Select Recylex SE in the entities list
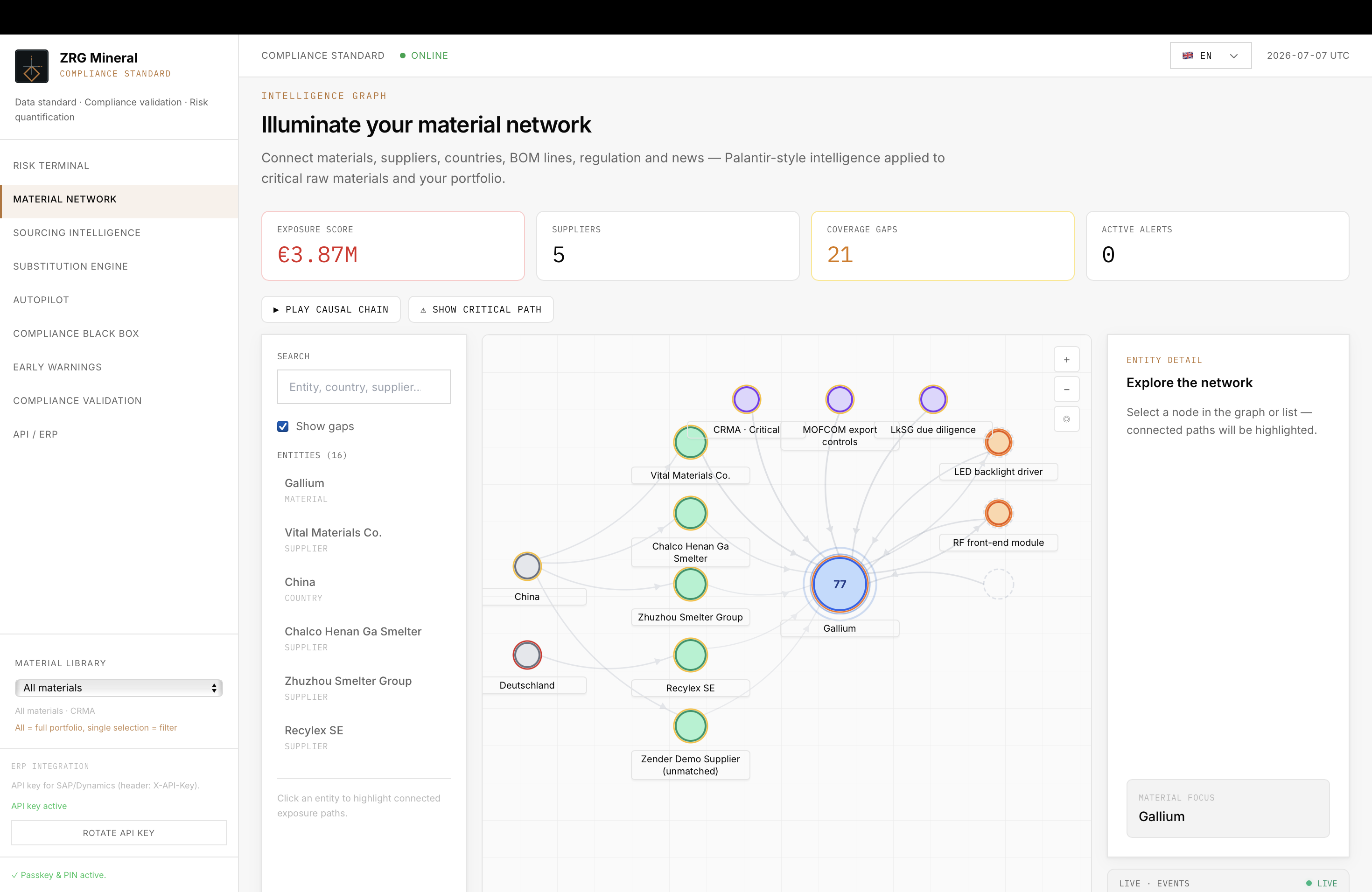 click(364, 738)
